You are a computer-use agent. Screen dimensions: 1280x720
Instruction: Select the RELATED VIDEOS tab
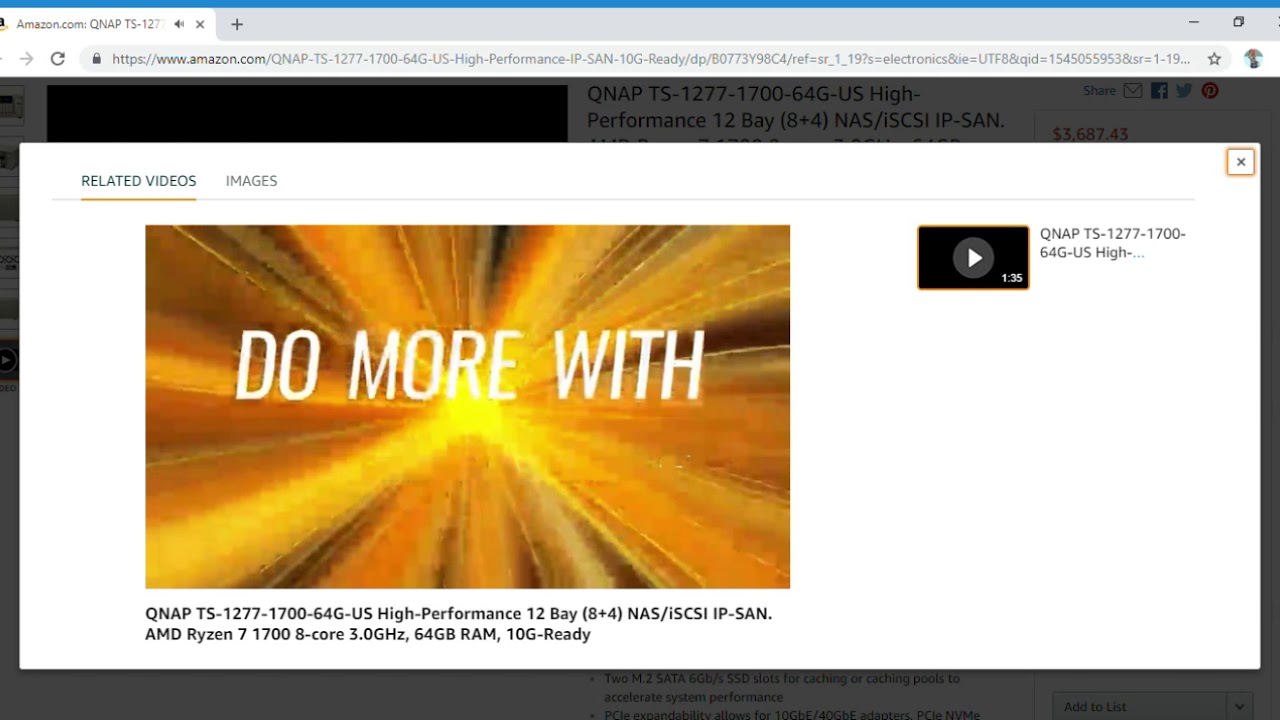(x=139, y=181)
